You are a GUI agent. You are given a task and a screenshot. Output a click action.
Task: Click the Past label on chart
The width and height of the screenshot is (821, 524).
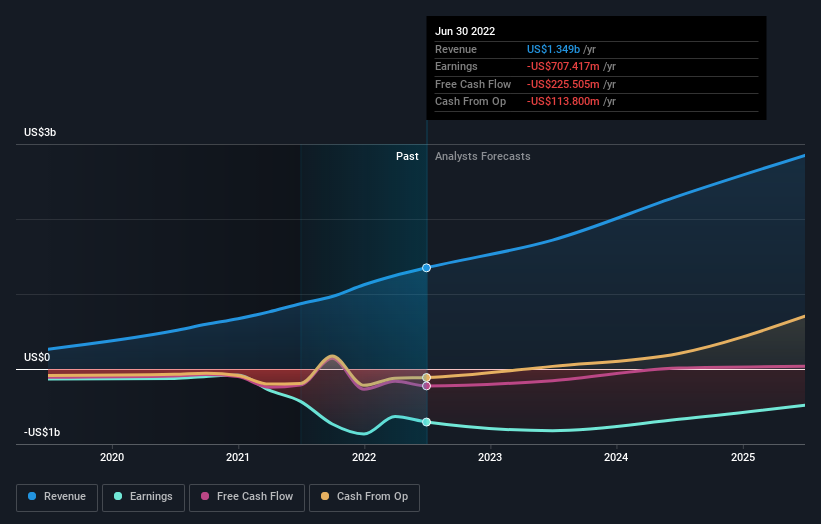(407, 157)
